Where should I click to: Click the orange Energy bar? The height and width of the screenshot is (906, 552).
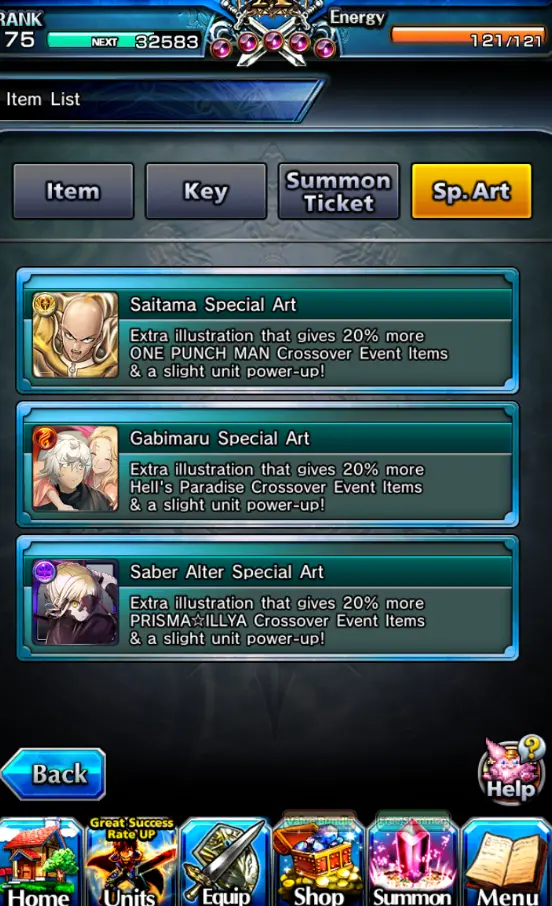(x=468, y=37)
